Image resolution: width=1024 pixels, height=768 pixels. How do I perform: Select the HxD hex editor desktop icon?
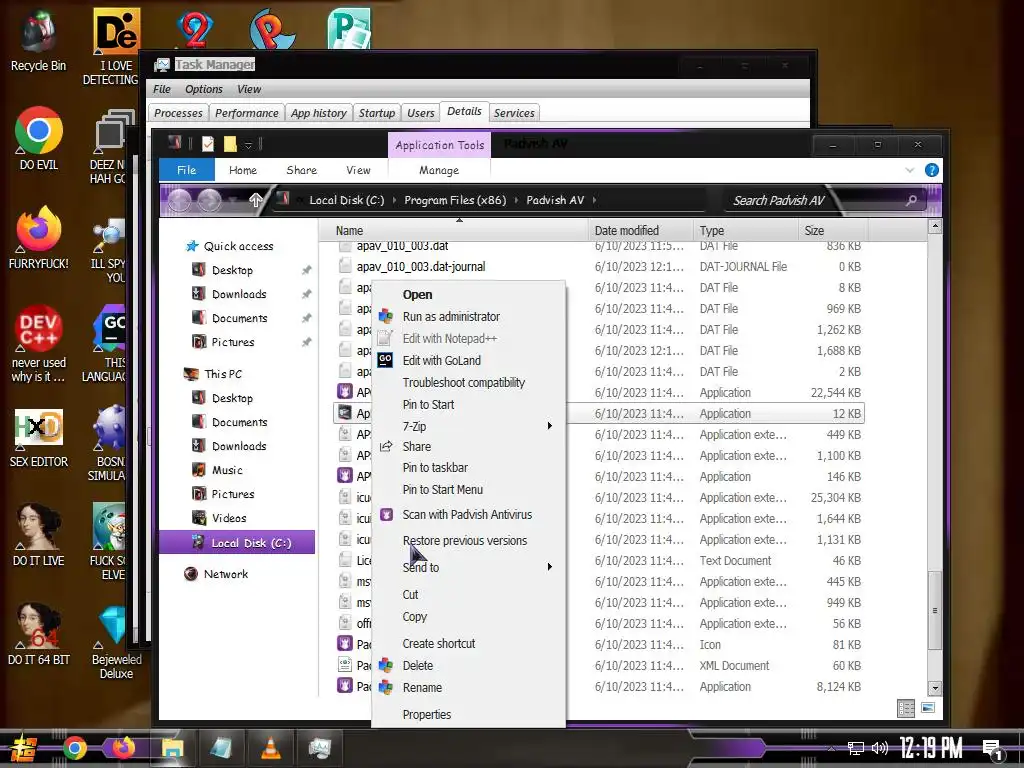pyautogui.click(x=39, y=438)
